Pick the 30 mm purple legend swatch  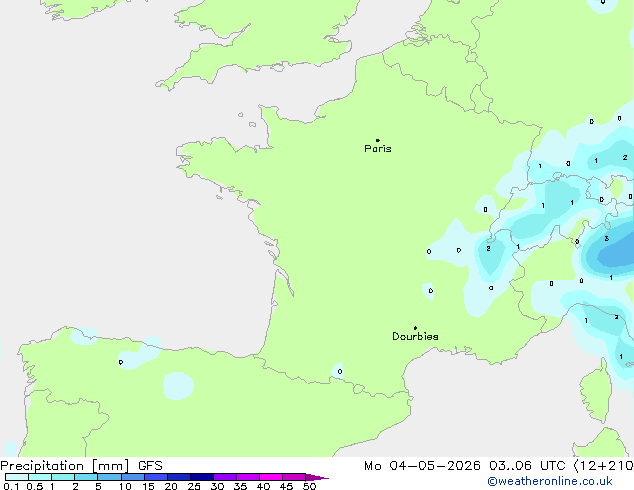pos(224,477)
